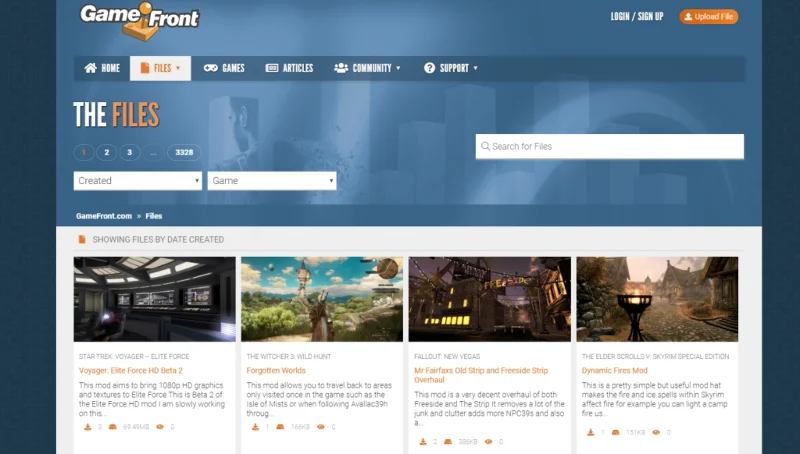800x454 pixels.
Task: Click the question mark Support icon
Action: pos(430,68)
